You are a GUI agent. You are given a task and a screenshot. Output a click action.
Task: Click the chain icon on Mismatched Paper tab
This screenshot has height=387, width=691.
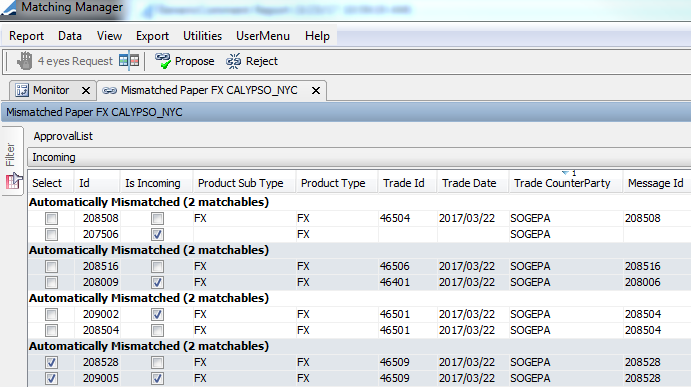click(x=109, y=90)
